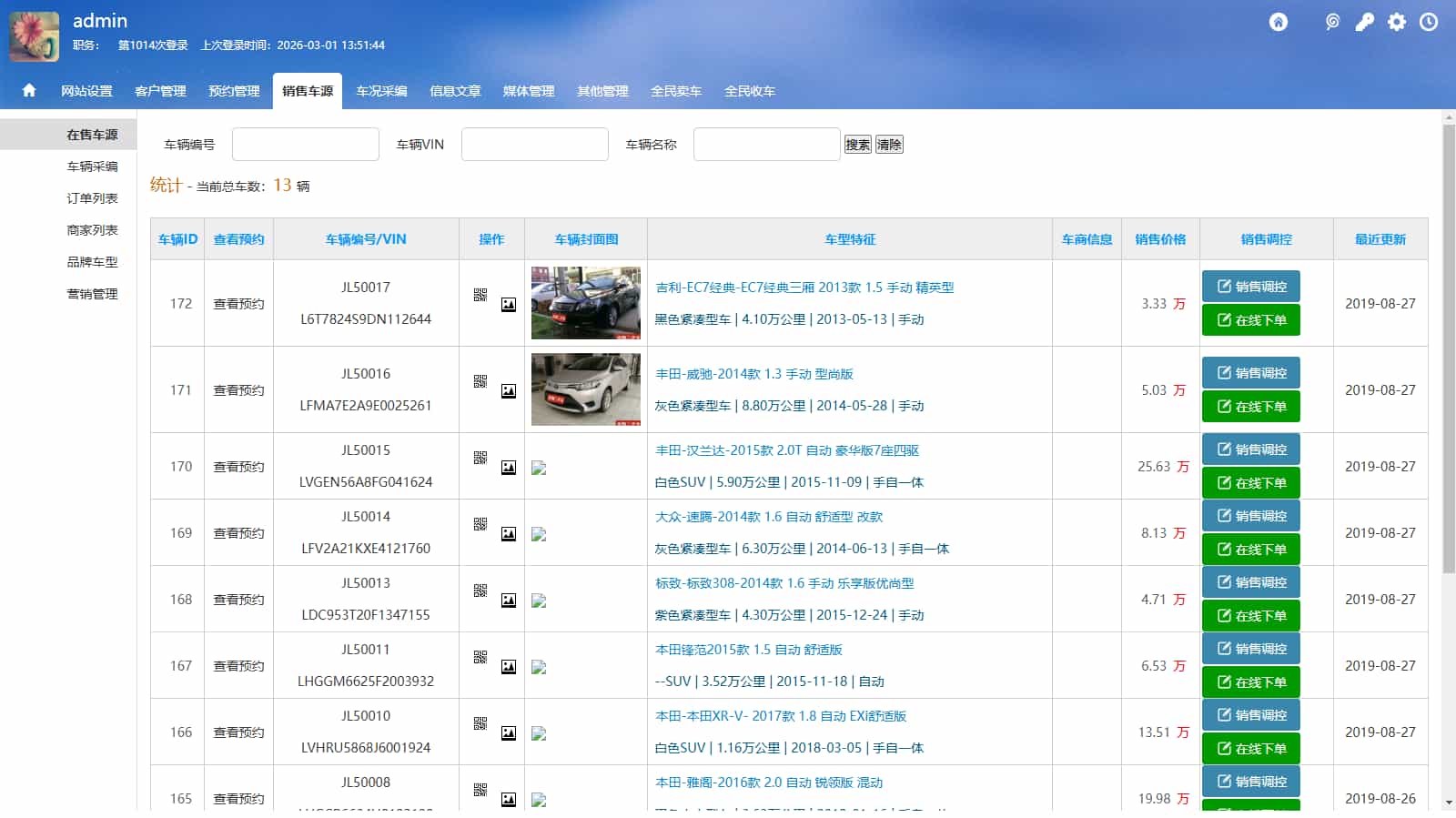Click the round home icon in top-right header
The height and width of the screenshot is (818, 1456).
tap(1279, 22)
